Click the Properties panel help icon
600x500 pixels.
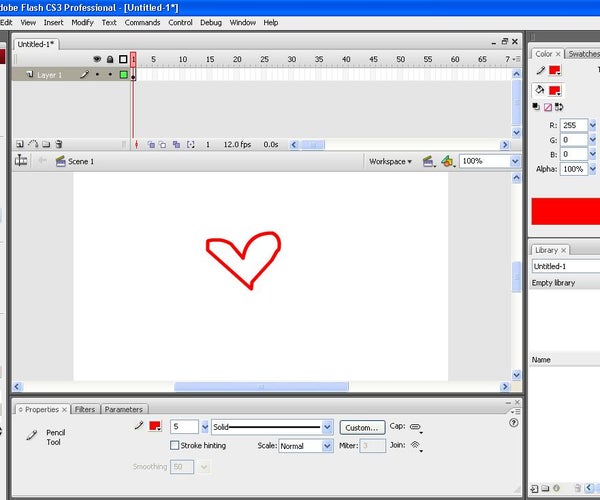pos(514,423)
